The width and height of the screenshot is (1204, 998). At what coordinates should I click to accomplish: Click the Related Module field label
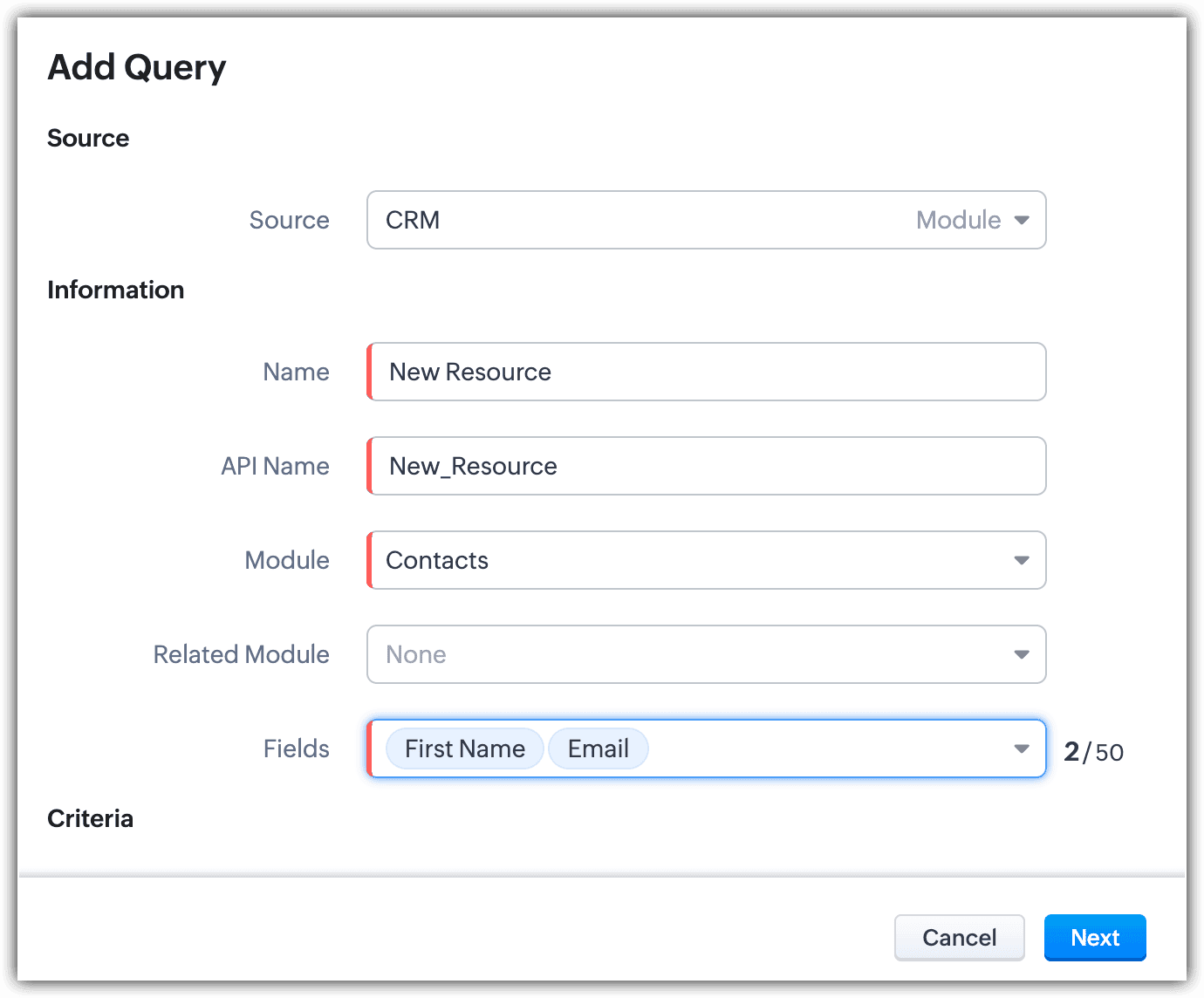click(x=242, y=654)
